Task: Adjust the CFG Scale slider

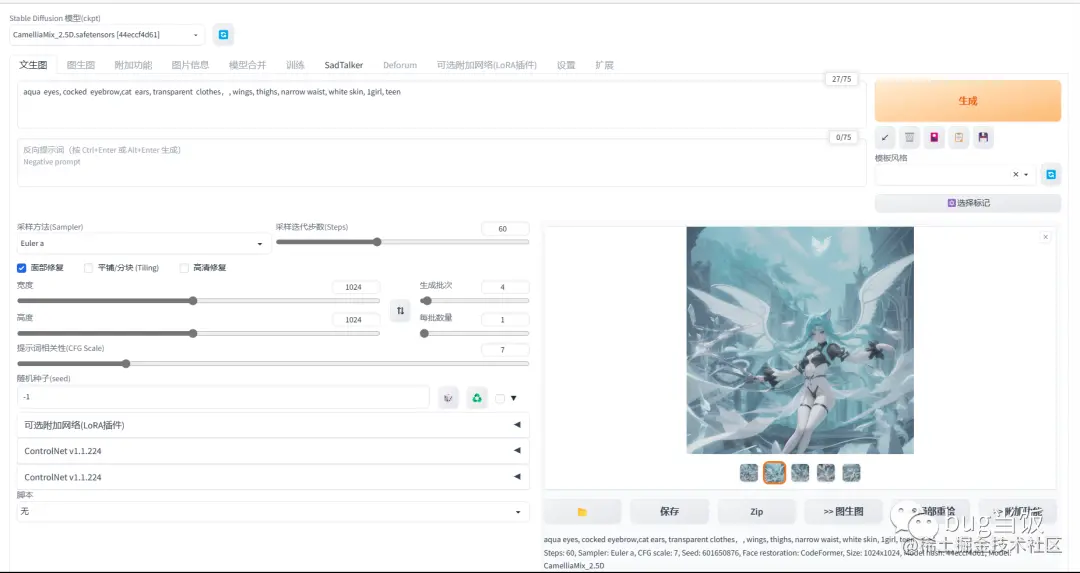Action: (273, 364)
